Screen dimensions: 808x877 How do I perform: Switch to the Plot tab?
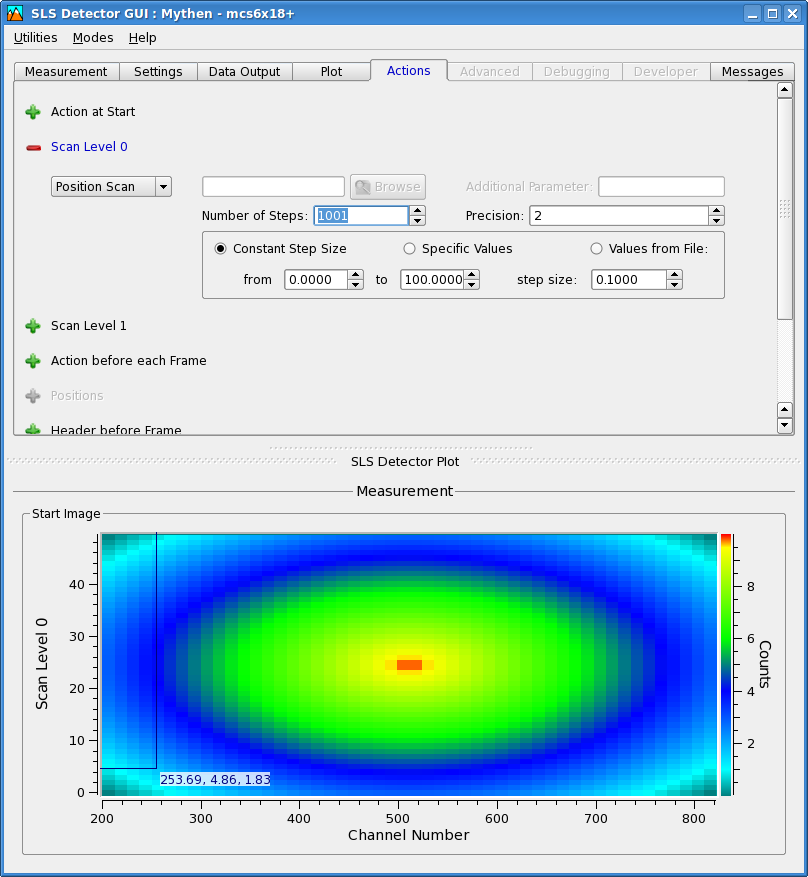click(331, 72)
